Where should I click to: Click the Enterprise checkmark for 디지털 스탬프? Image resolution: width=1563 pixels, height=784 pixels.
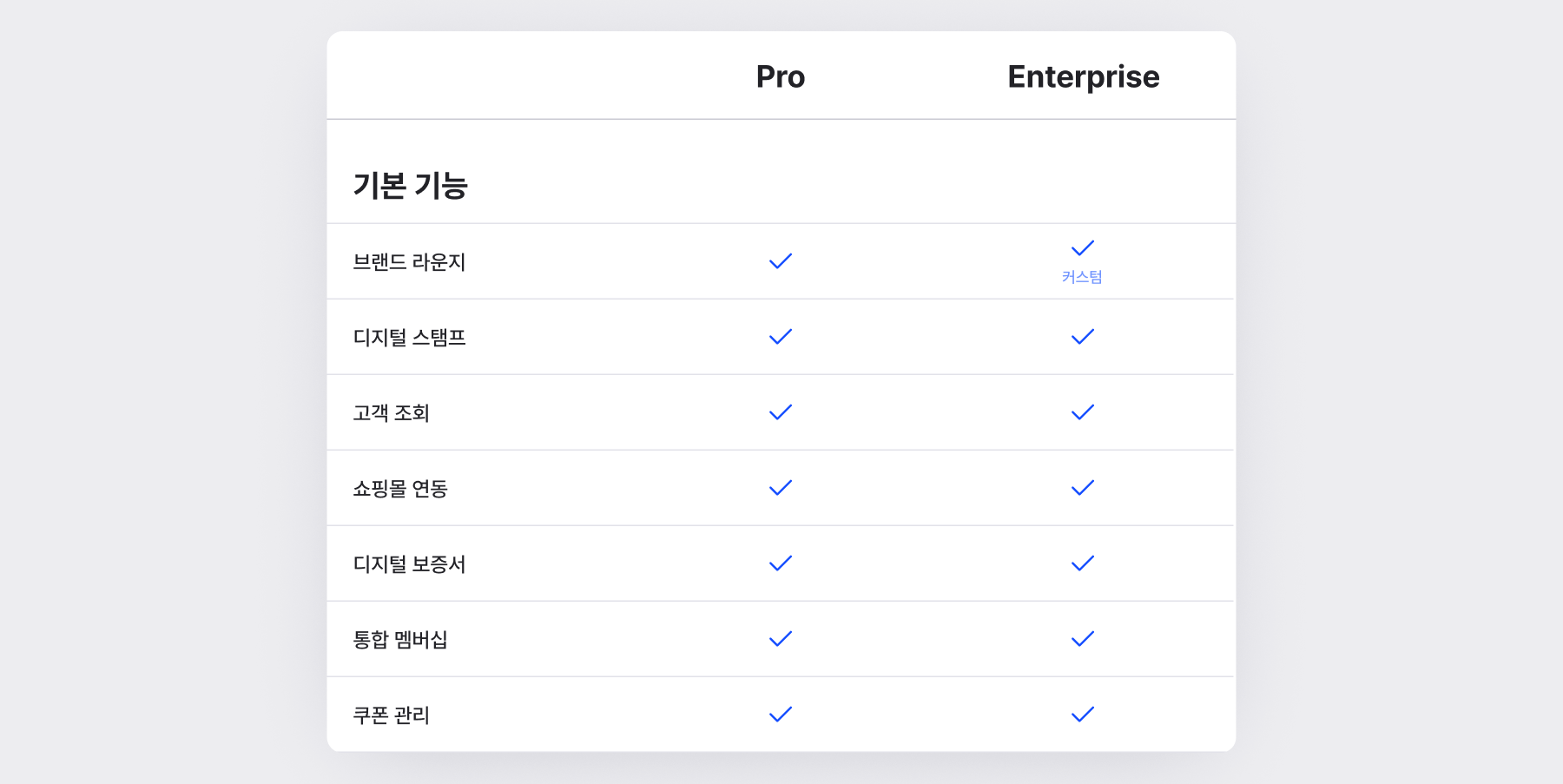click(1083, 337)
